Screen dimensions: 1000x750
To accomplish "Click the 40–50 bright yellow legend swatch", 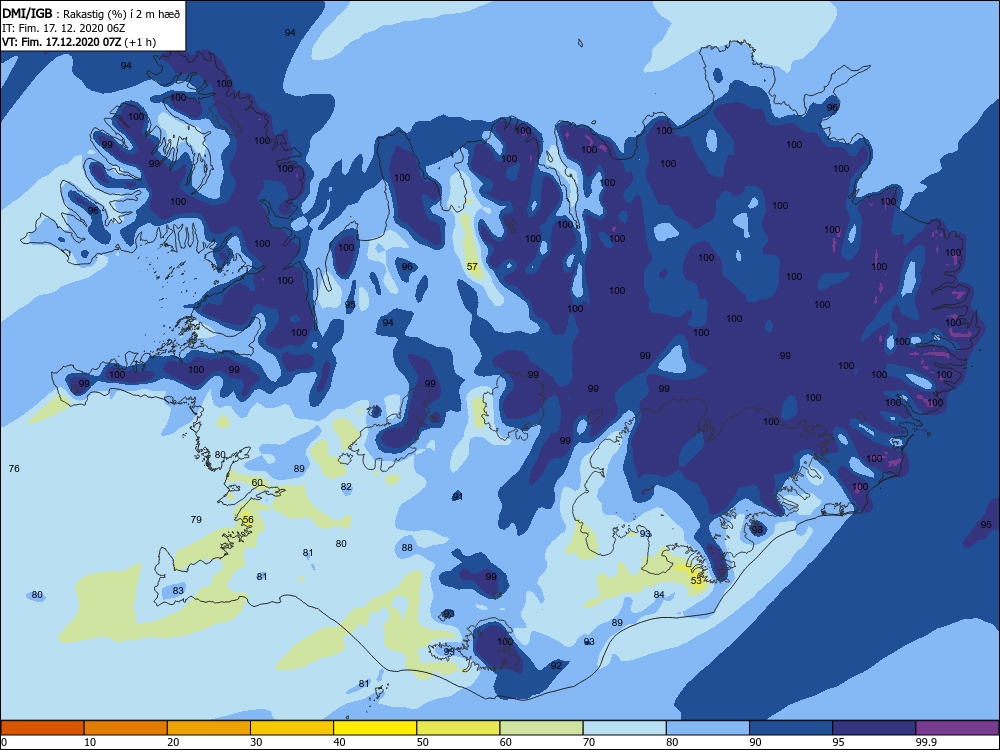I will tap(375, 728).
